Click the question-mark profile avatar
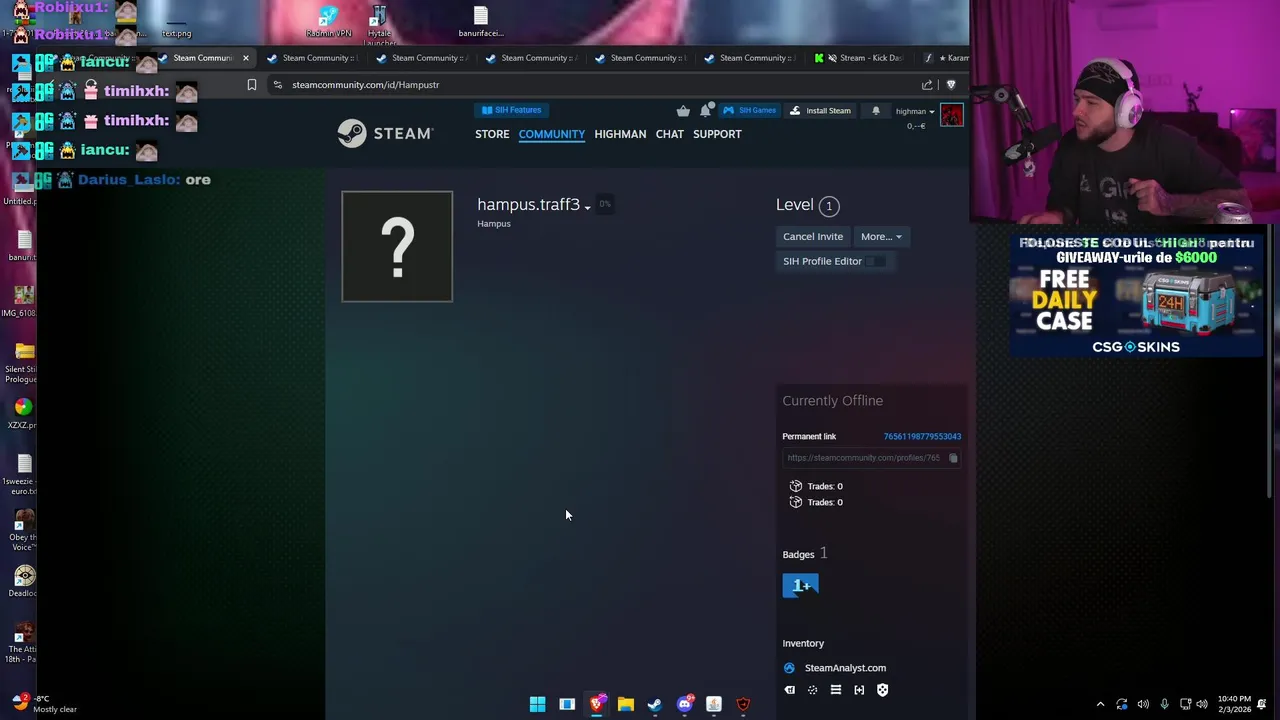This screenshot has height=720, width=1280. [x=397, y=246]
